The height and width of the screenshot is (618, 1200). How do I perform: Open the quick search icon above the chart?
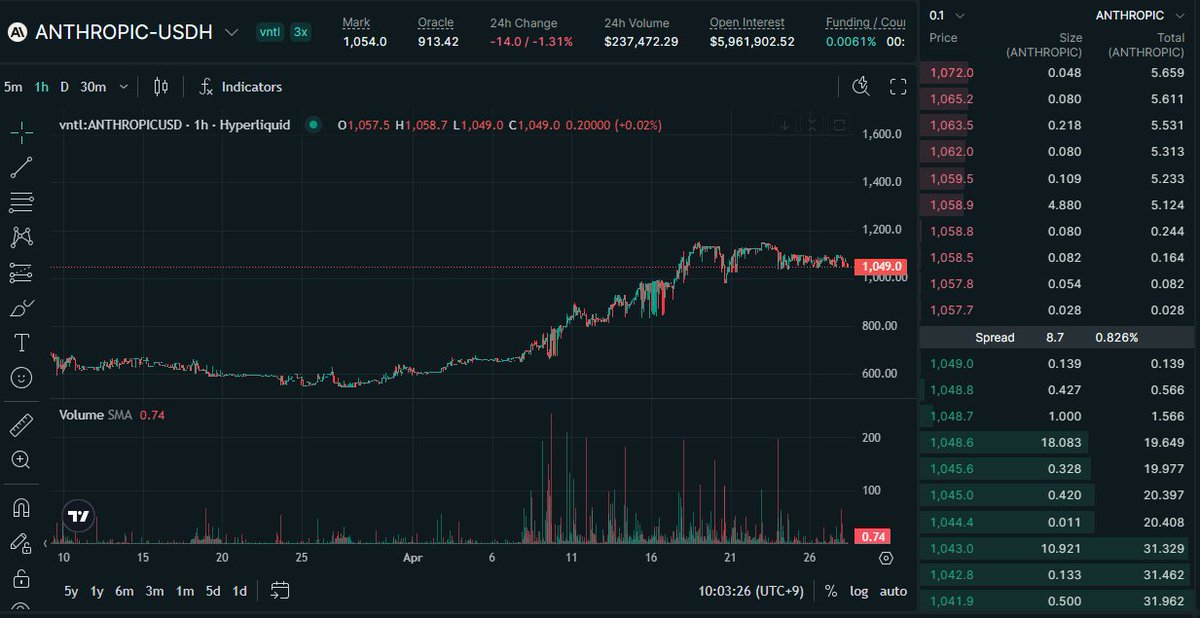pos(861,87)
